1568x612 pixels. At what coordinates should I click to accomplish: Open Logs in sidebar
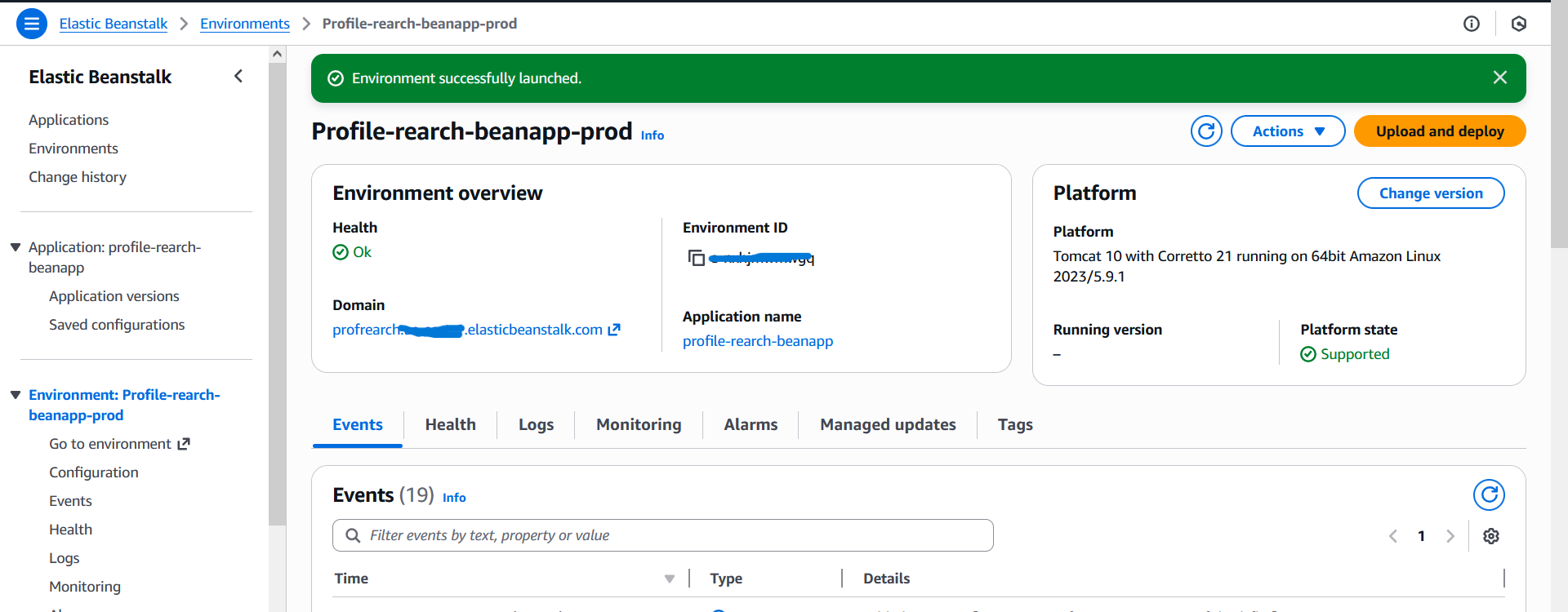65,558
